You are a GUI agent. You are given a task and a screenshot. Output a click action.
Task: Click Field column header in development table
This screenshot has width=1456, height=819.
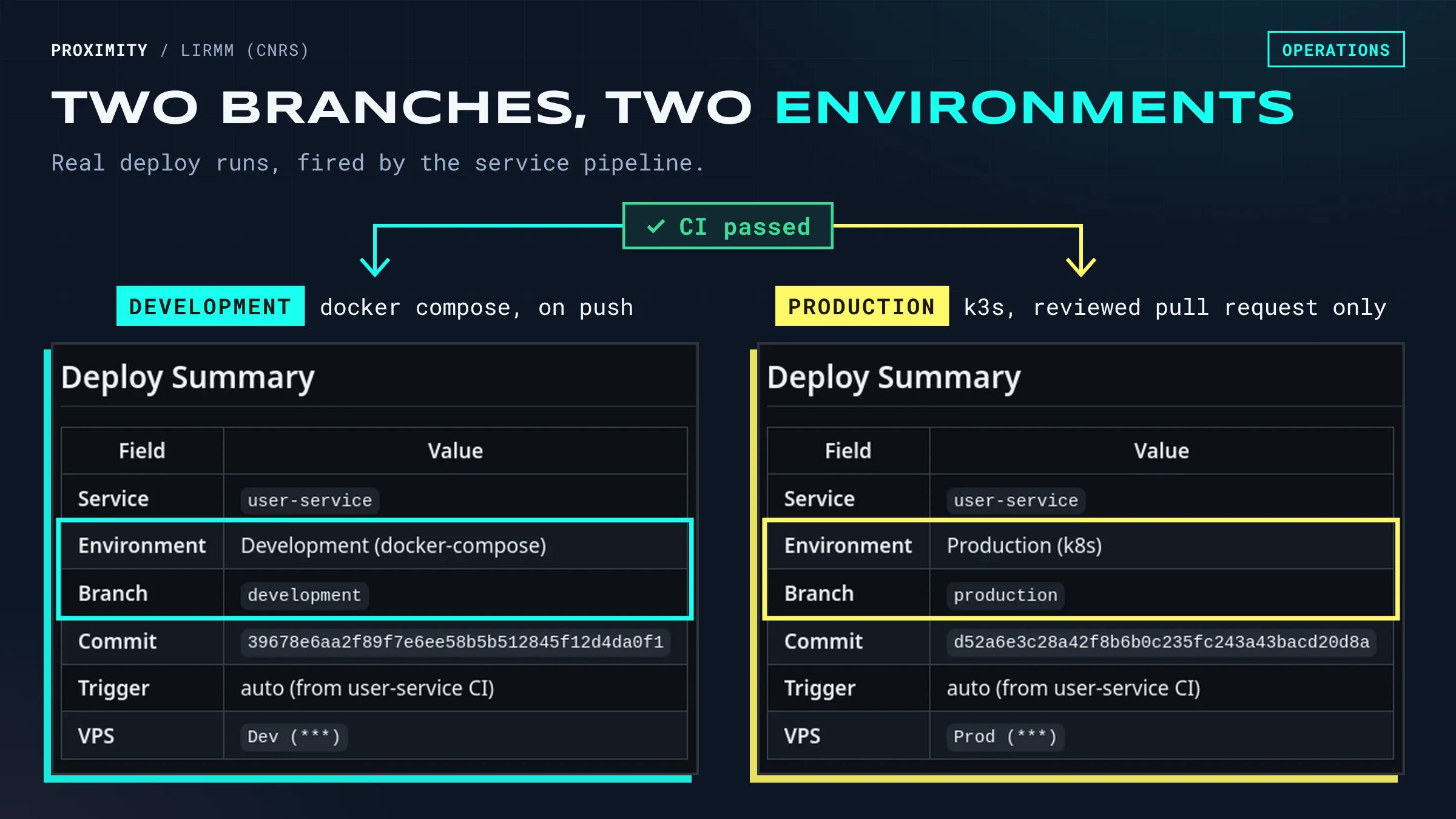[142, 451]
